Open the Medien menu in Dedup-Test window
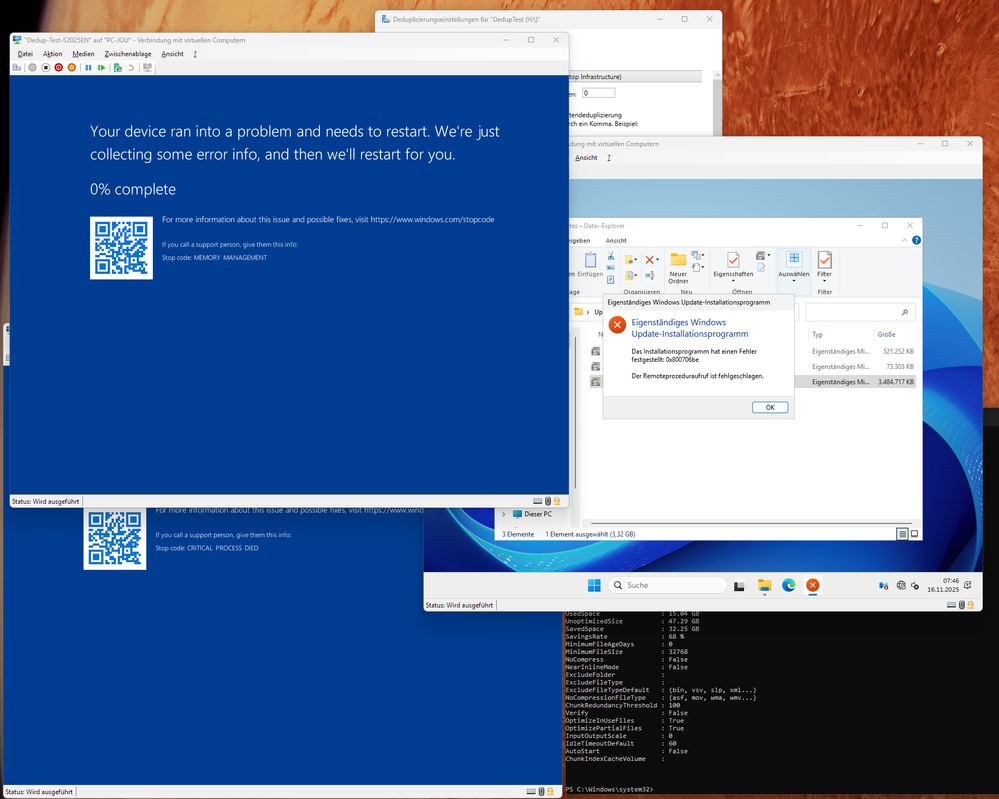The width and height of the screenshot is (999, 799). [83, 54]
